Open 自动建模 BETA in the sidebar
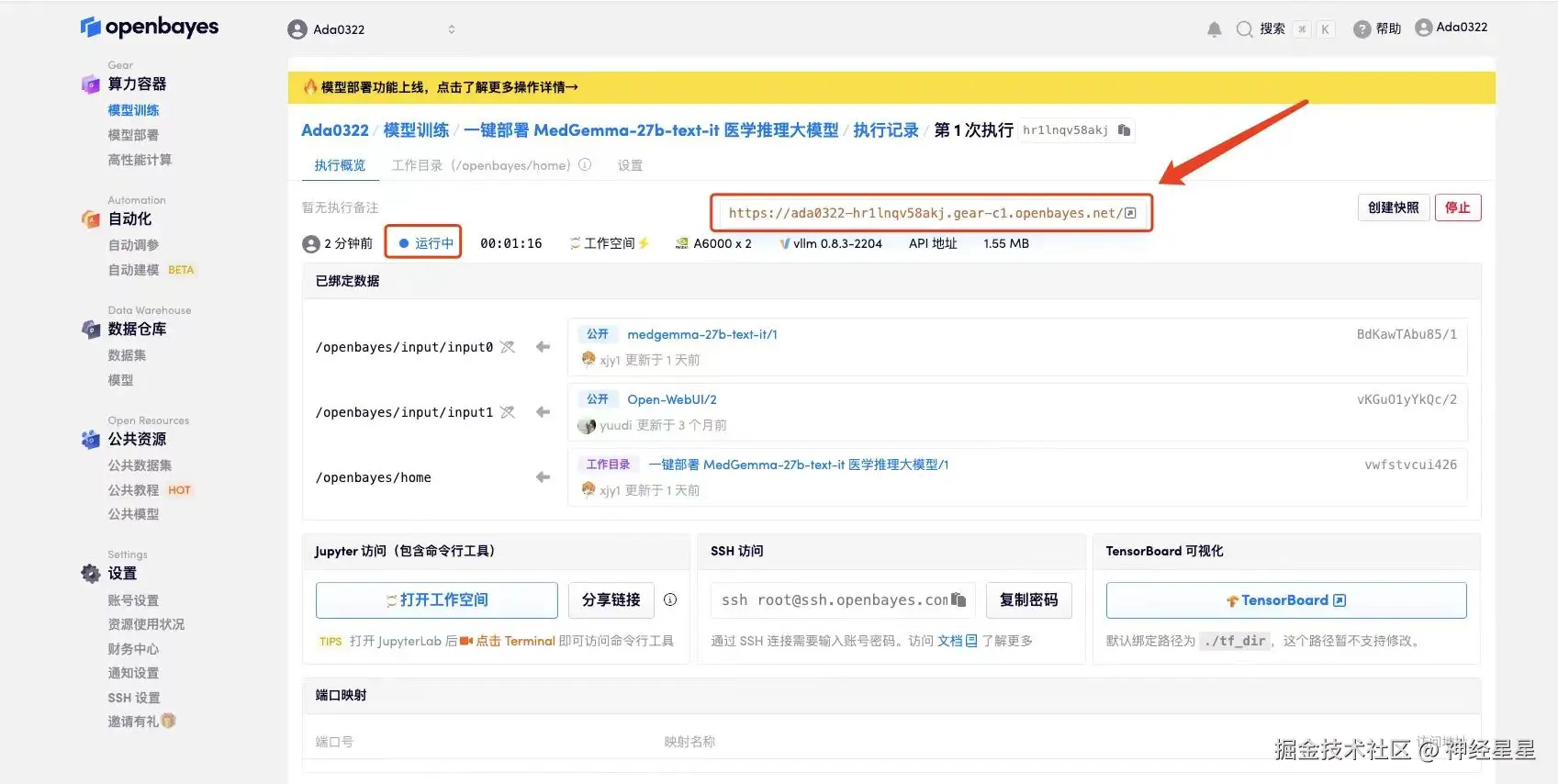Viewport: 1558px width, 784px height. (151, 270)
